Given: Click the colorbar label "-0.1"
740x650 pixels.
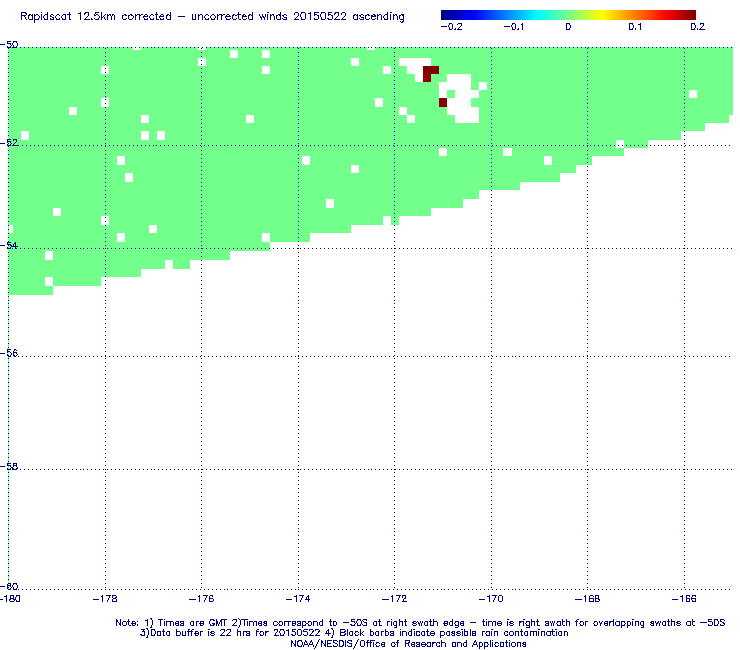Looking at the screenshot, I should point(513,27).
